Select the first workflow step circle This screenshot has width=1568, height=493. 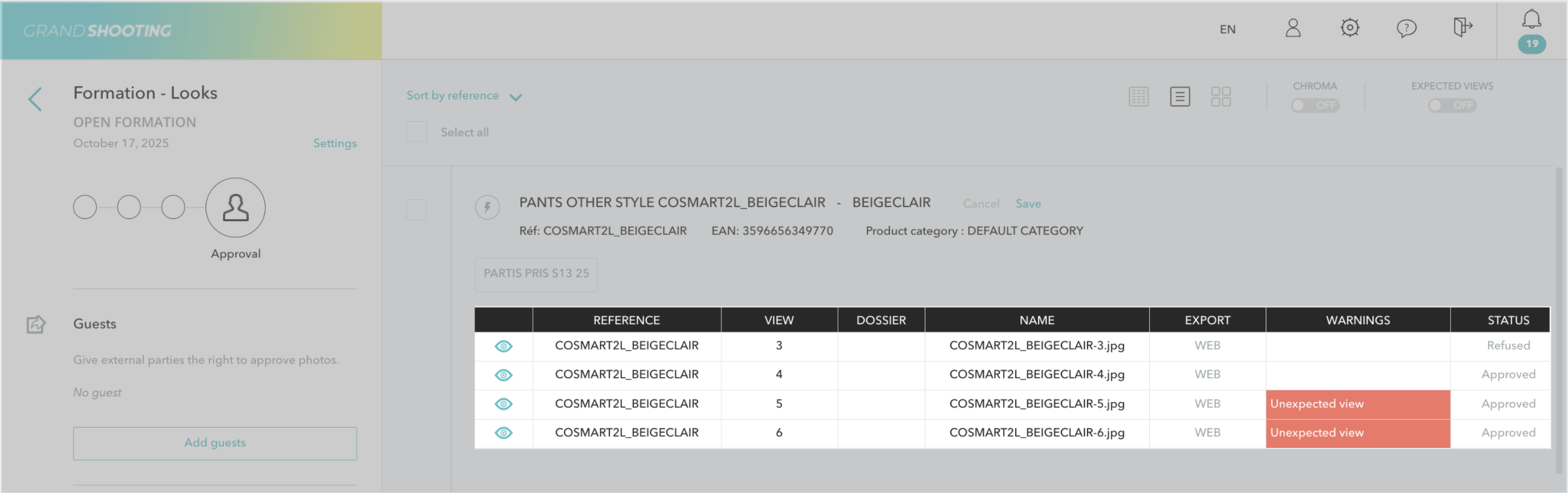85,207
